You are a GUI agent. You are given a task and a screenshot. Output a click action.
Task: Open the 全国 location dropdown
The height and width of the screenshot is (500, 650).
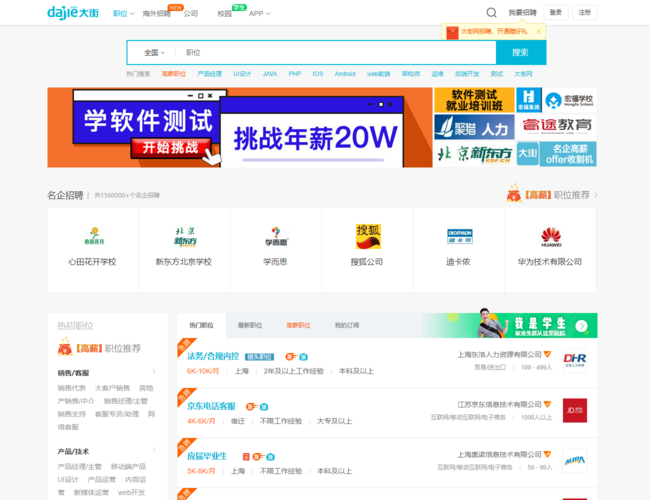pos(154,53)
